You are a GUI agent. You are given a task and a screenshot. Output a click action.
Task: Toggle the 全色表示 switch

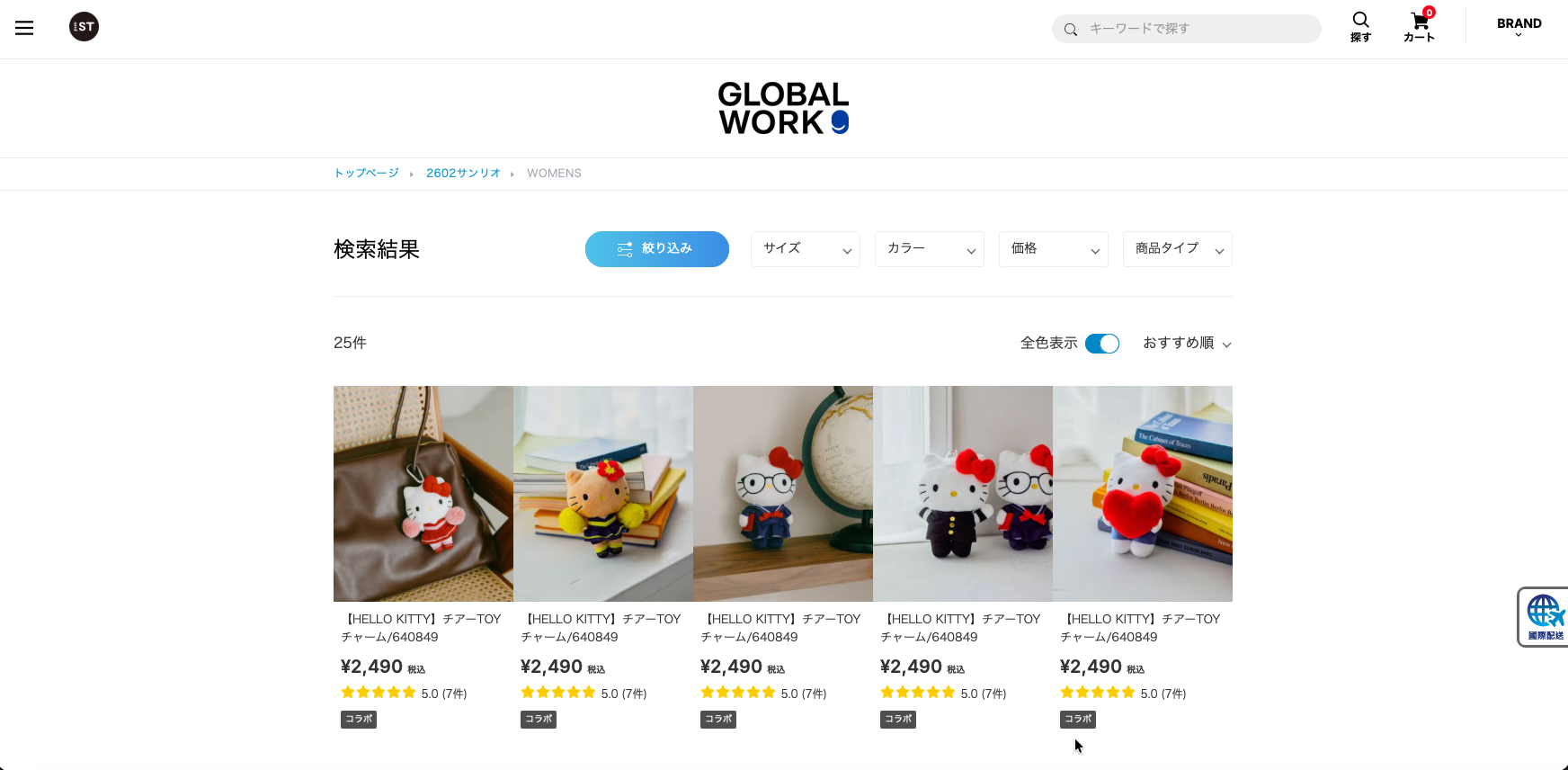[1102, 344]
